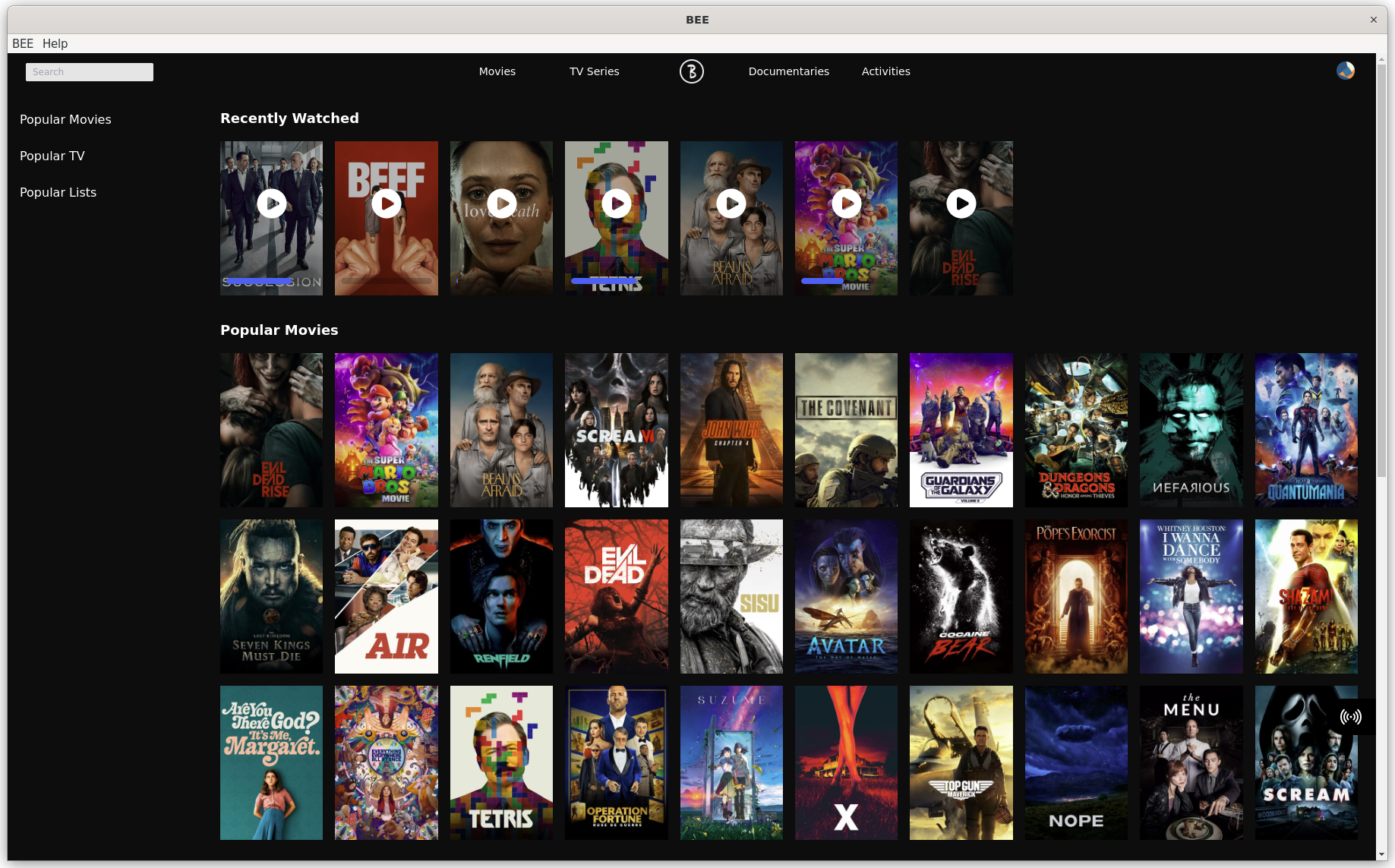Click Super Mario Bros progress bar
The image size is (1395, 868).
tap(846, 281)
